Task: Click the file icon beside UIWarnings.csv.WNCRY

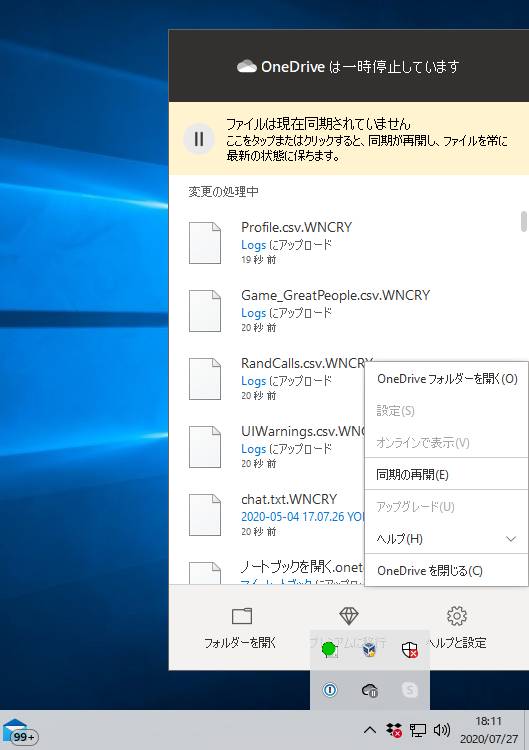Action: (205, 447)
